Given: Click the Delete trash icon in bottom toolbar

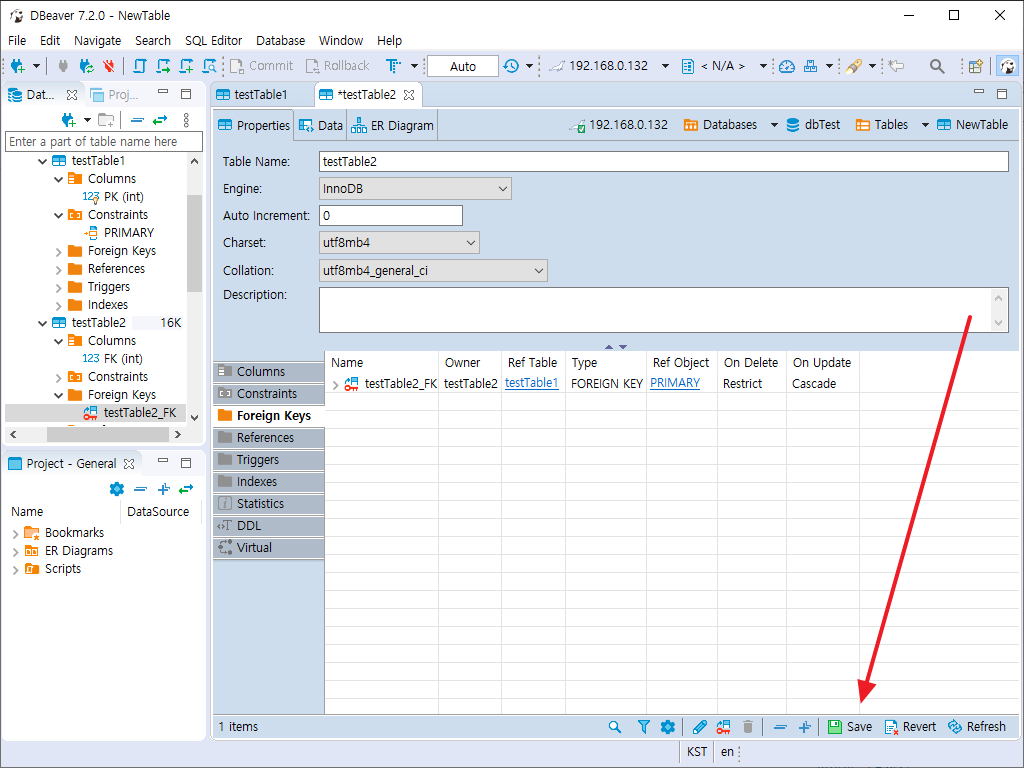Looking at the screenshot, I should pos(748,727).
